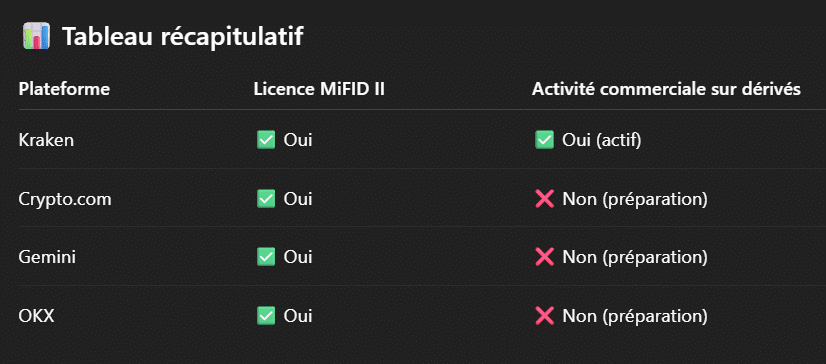Click the bar chart emoji icon
This screenshot has height=364, width=826.
(x=36, y=36)
